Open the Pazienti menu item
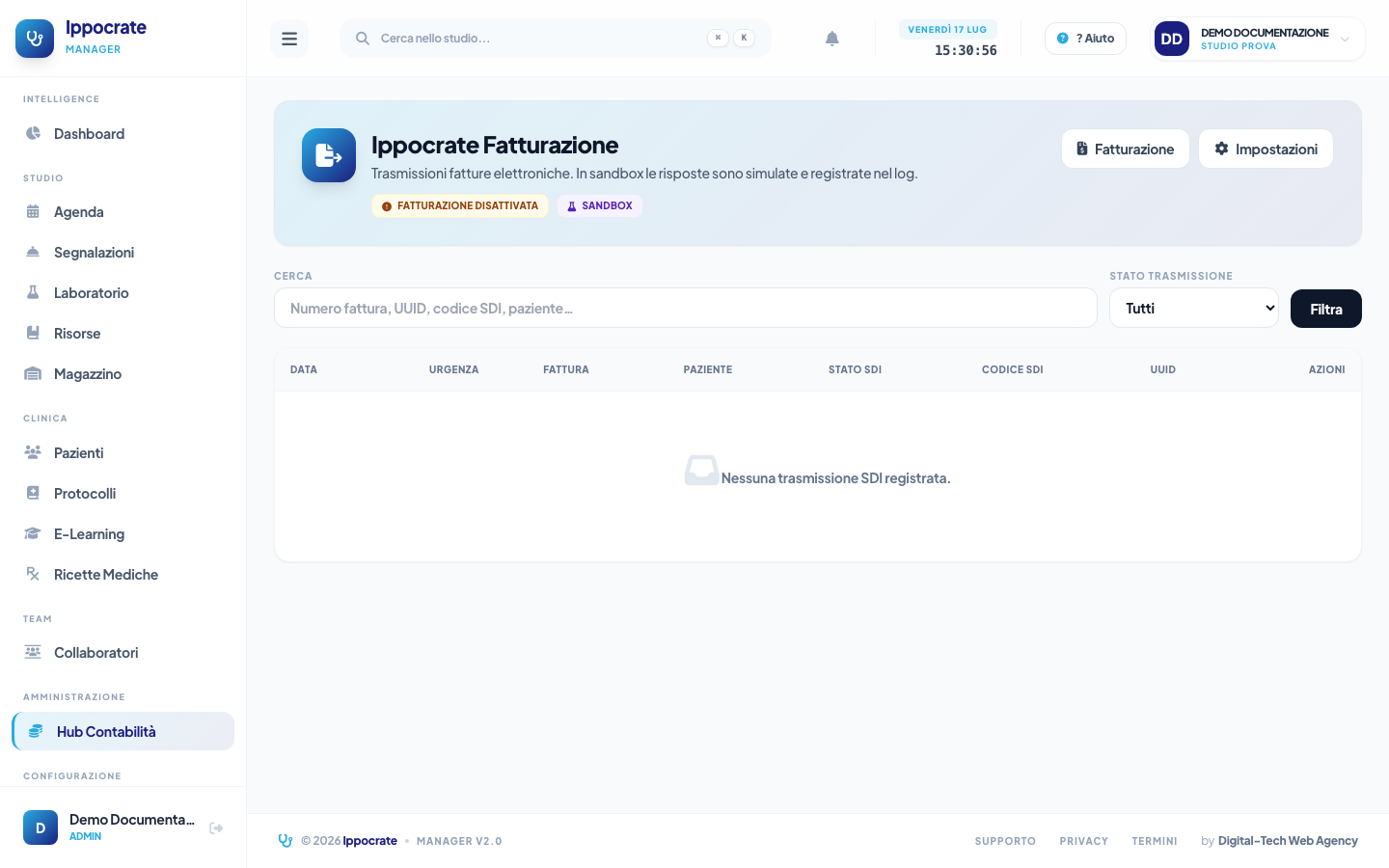 [x=123, y=452]
